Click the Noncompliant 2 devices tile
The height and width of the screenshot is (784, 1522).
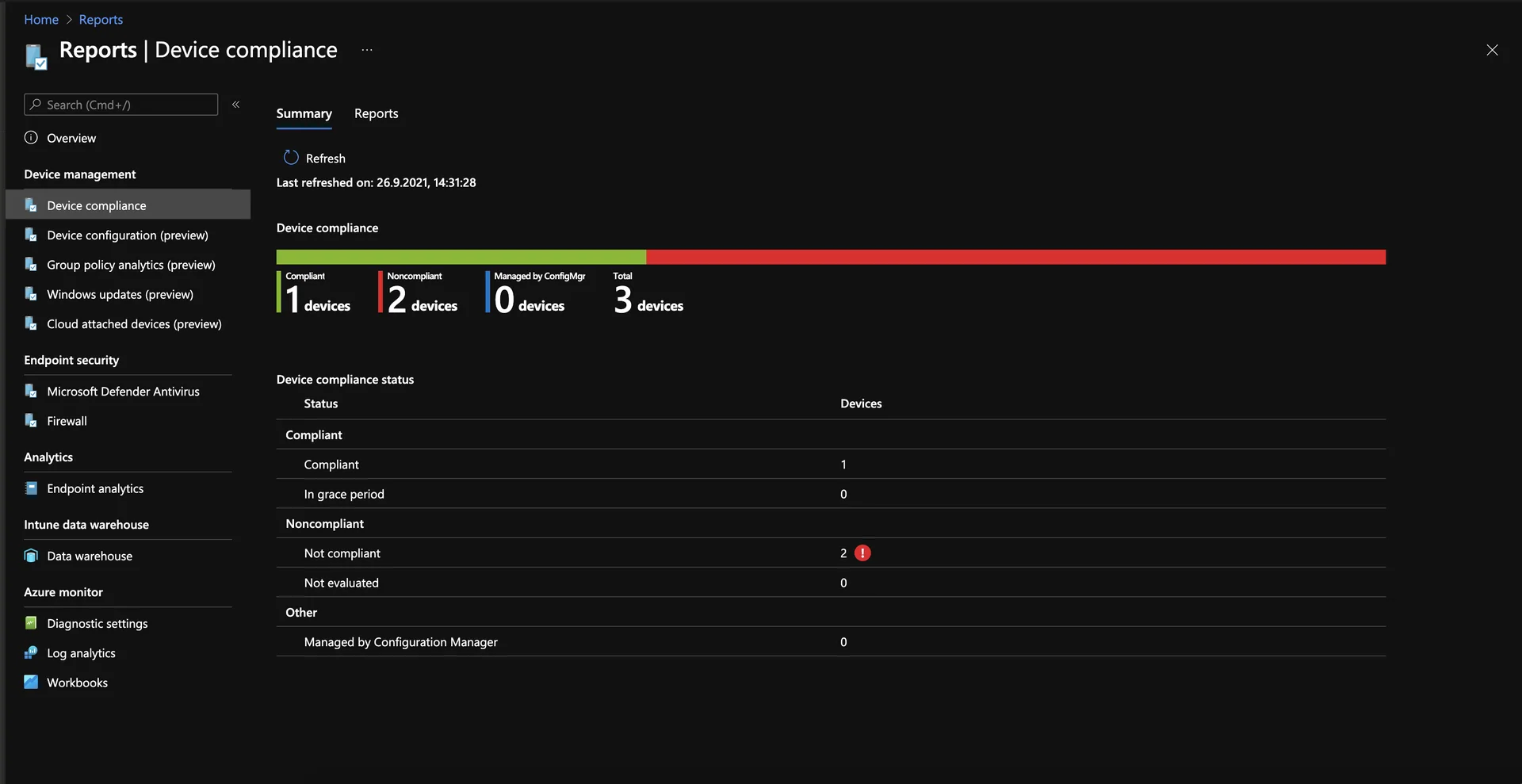(x=419, y=293)
